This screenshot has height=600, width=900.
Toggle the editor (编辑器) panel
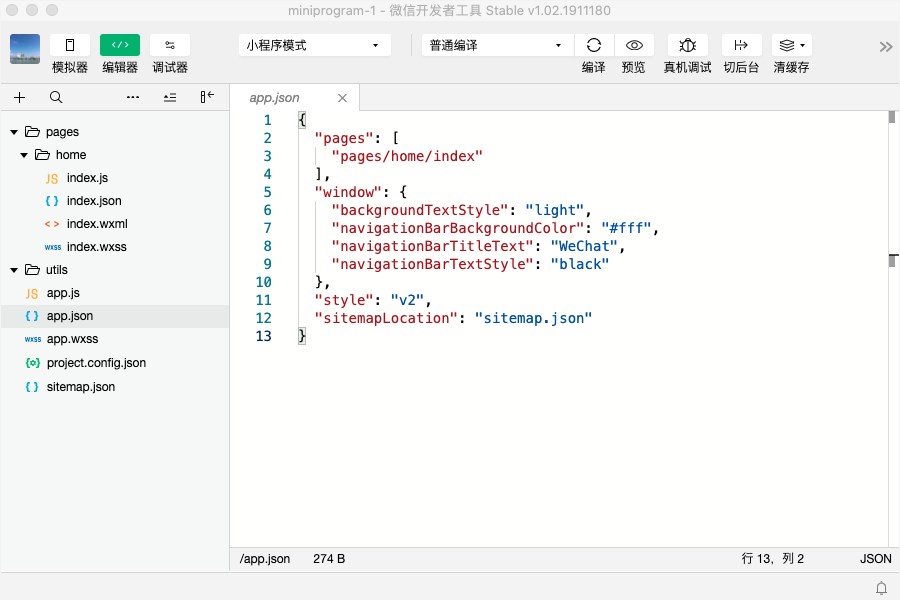coord(120,45)
